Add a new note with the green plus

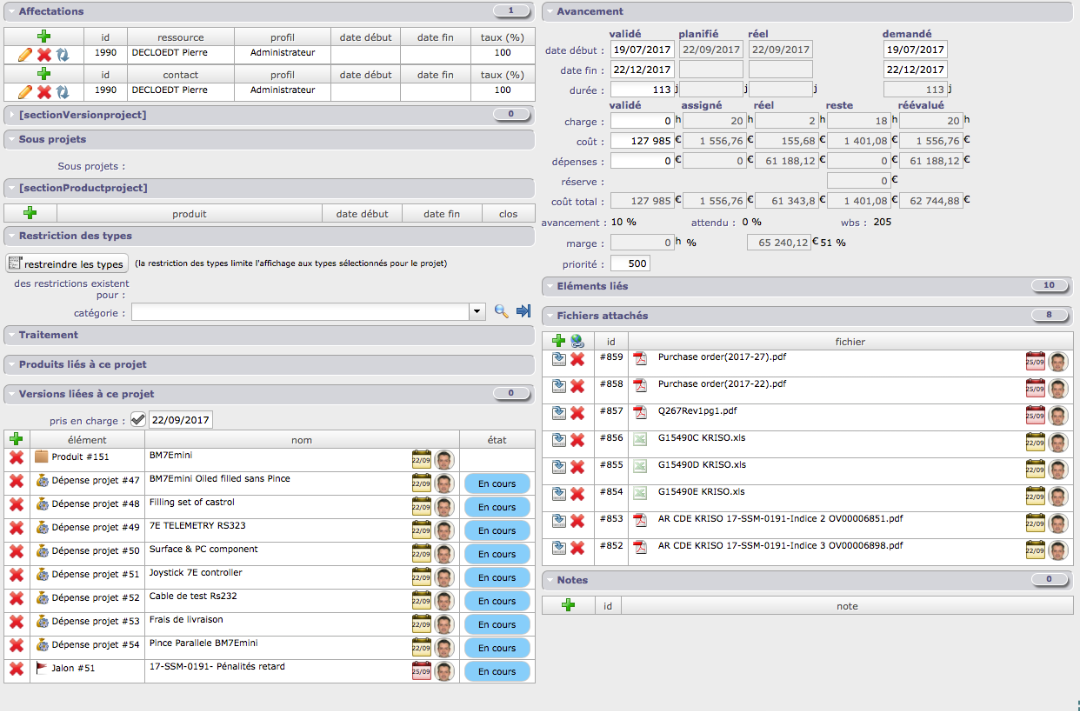[x=568, y=605]
